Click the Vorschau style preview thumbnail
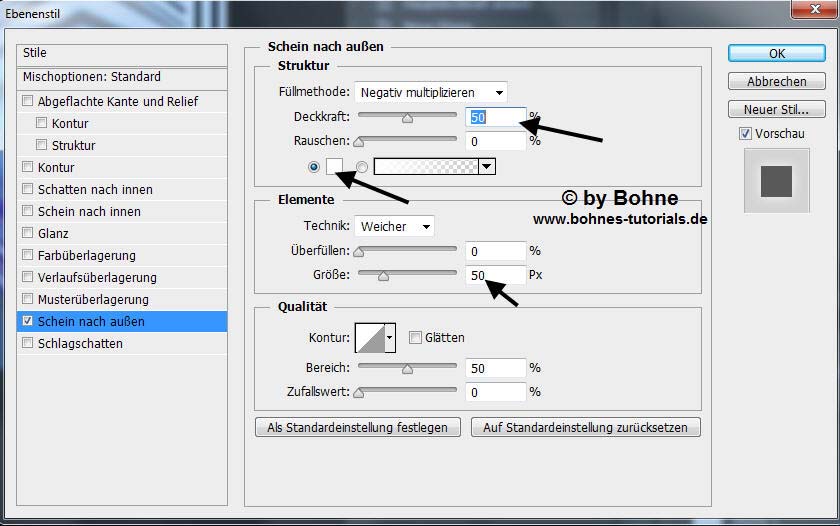 click(x=775, y=181)
